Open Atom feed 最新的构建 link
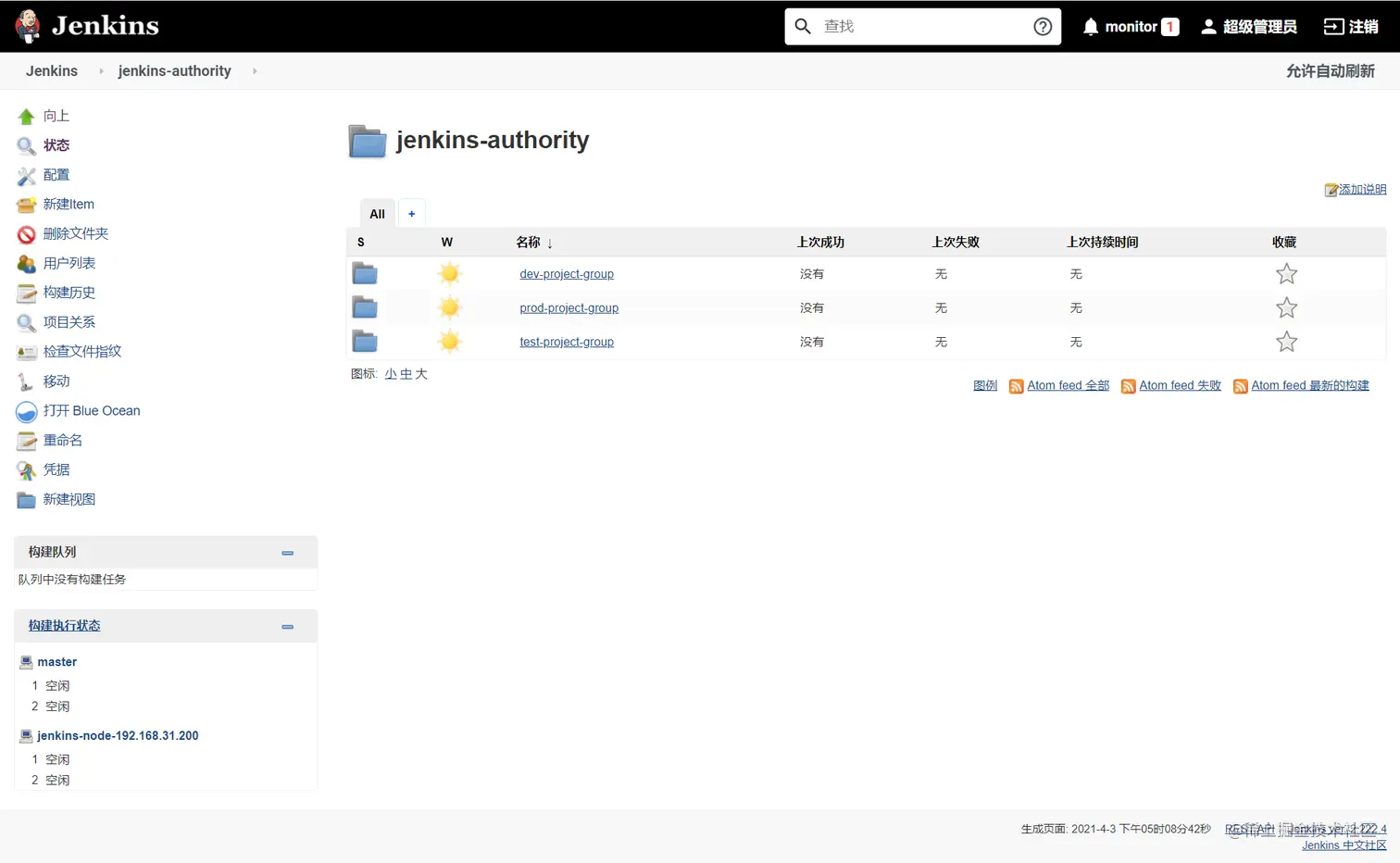 pos(1309,386)
